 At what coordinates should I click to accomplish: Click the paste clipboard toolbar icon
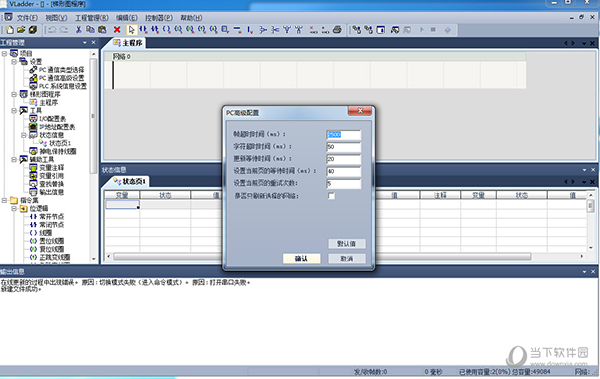(x=102, y=30)
